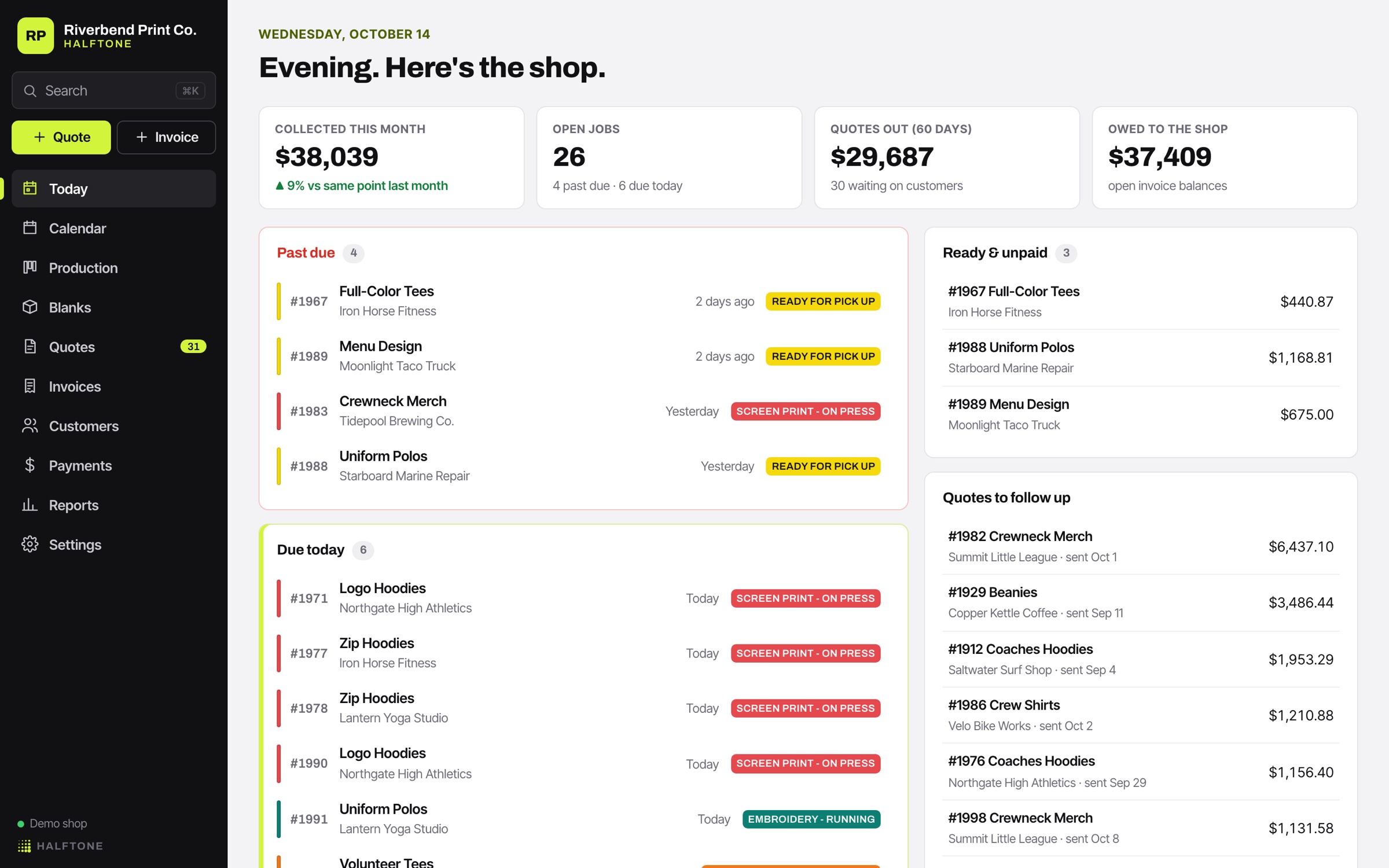Create a new Quote

[x=61, y=137]
